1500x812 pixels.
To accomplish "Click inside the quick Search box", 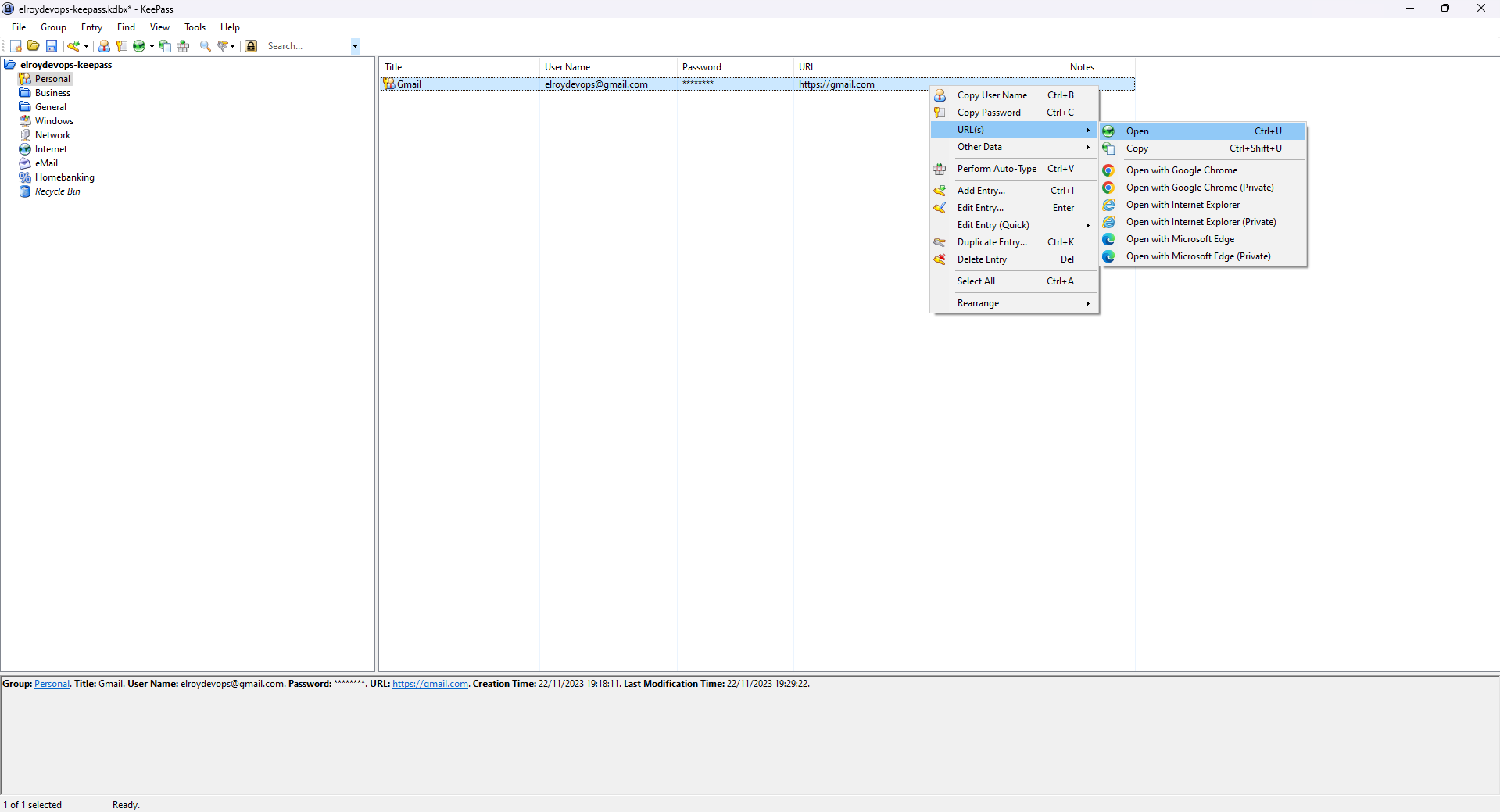I will pos(307,46).
